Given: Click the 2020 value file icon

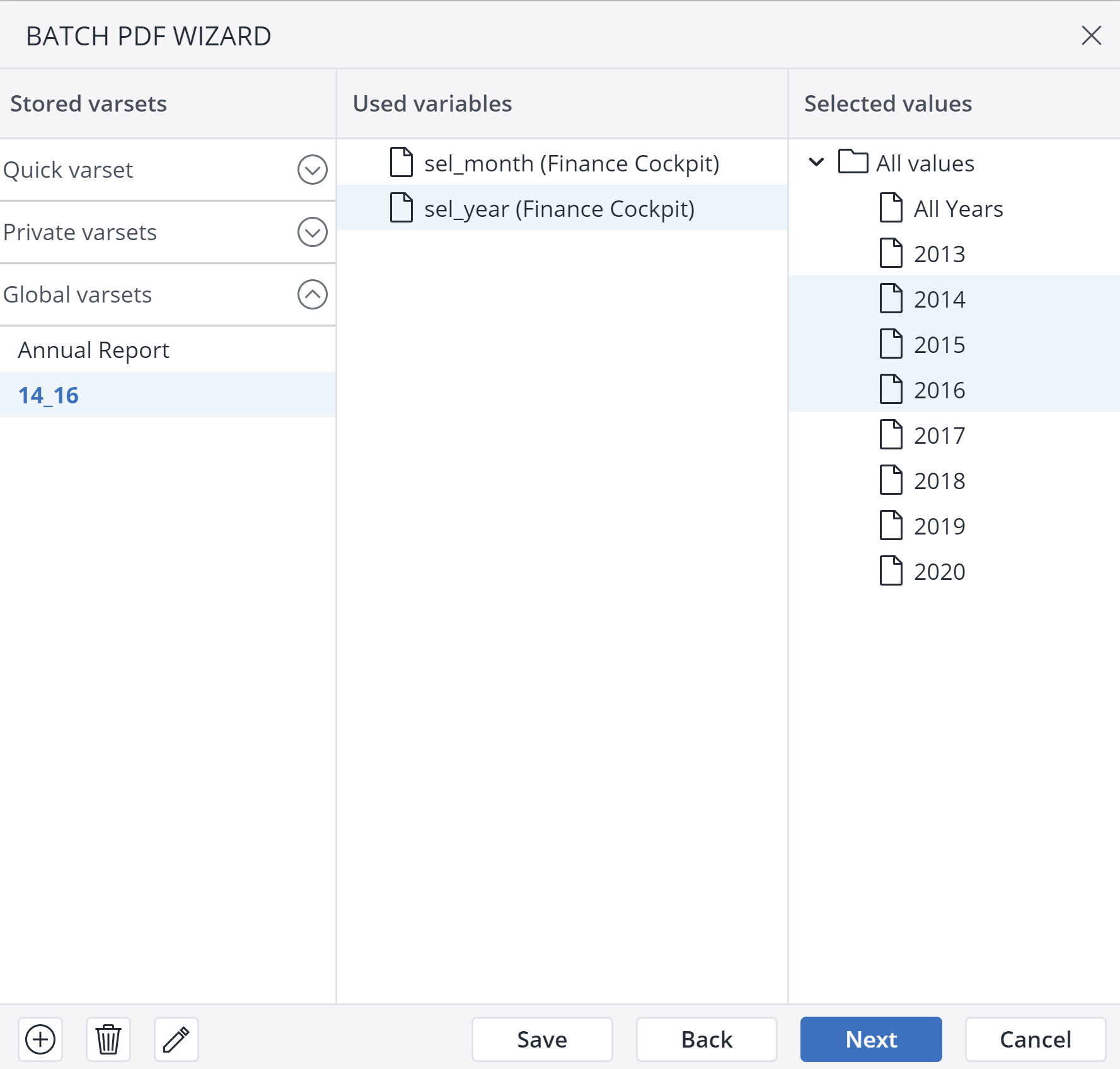Looking at the screenshot, I should (891, 571).
